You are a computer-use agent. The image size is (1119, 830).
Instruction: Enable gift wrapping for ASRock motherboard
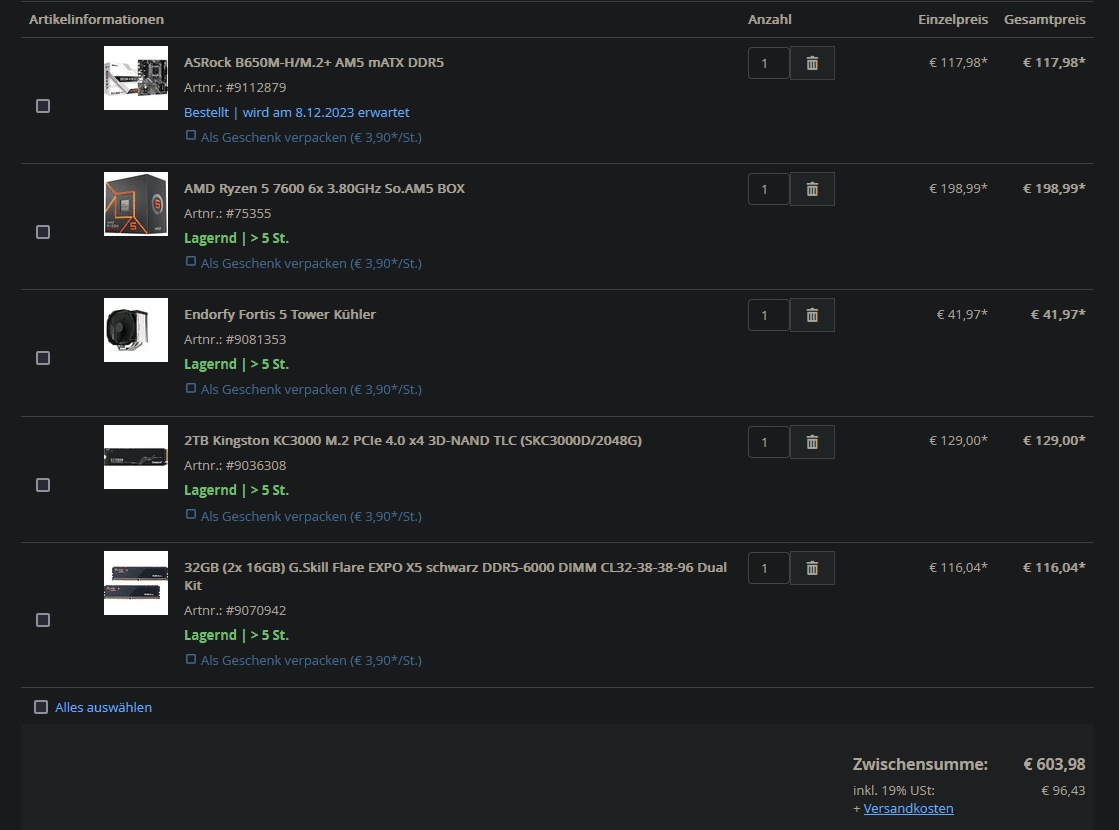point(191,136)
